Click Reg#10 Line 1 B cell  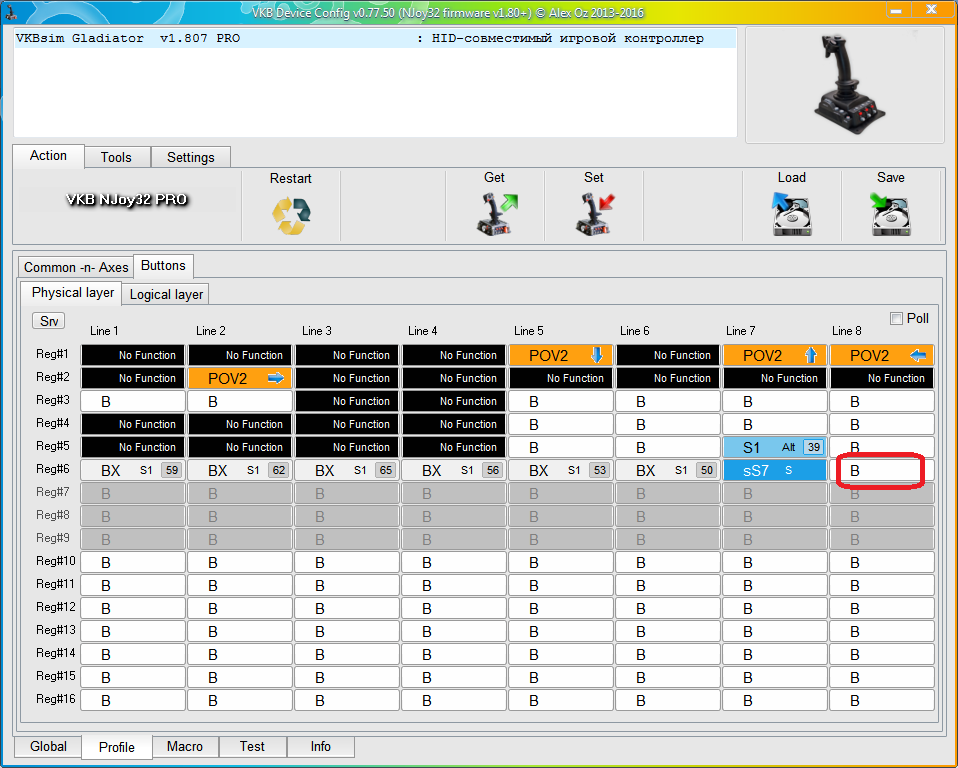[x=133, y=562]
